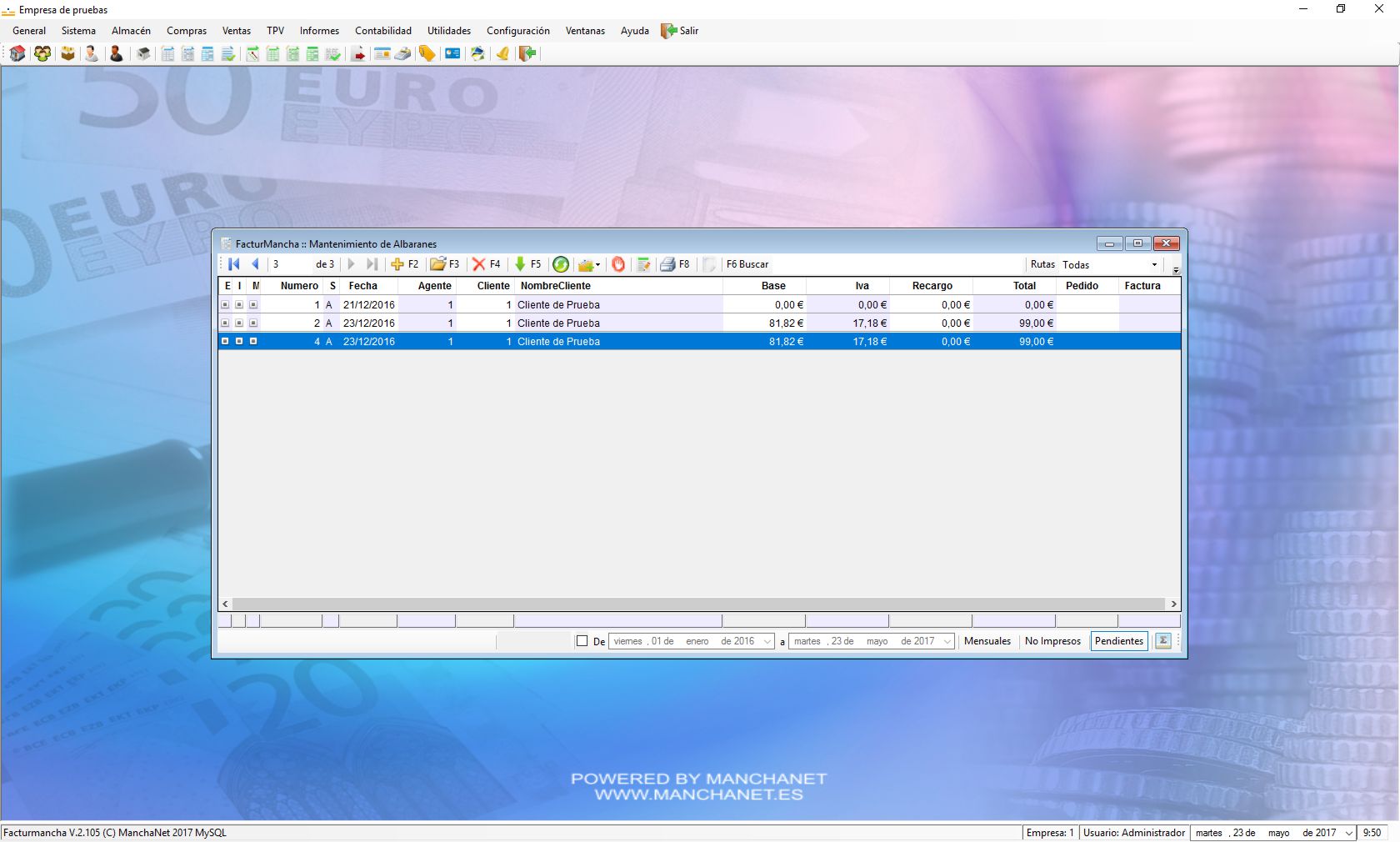The image size is (1400, 842).
Task: Open the Contabilidad menu
Action: (382, 31)
